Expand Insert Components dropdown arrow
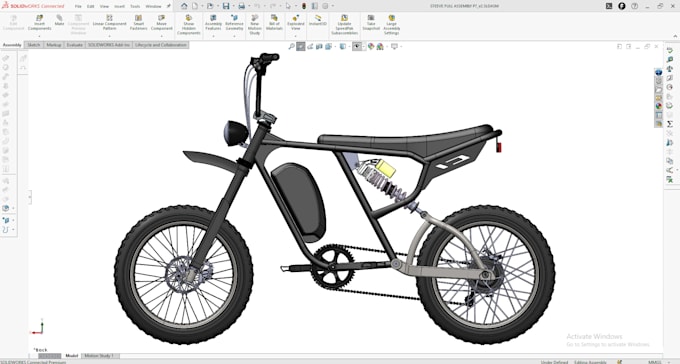This screenshot has width=680, height=364. [x=39, y=36]
